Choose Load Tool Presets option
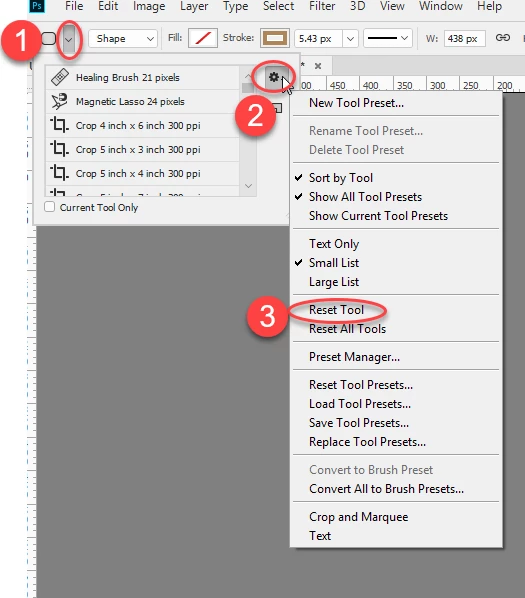The image size is (525, 598). coord(396,404)
